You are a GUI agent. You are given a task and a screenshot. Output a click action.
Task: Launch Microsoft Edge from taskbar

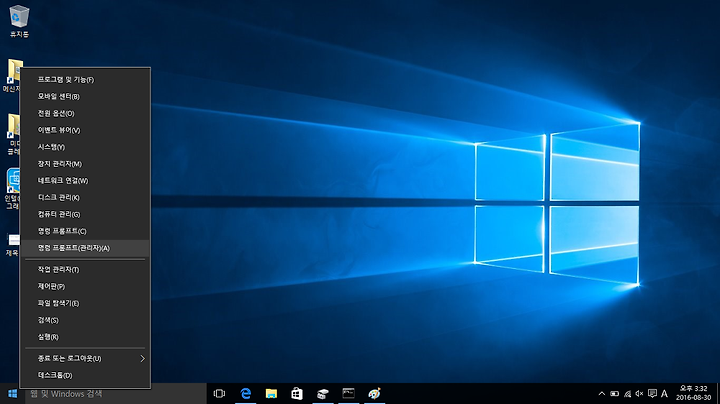click(x=246, y=394)
